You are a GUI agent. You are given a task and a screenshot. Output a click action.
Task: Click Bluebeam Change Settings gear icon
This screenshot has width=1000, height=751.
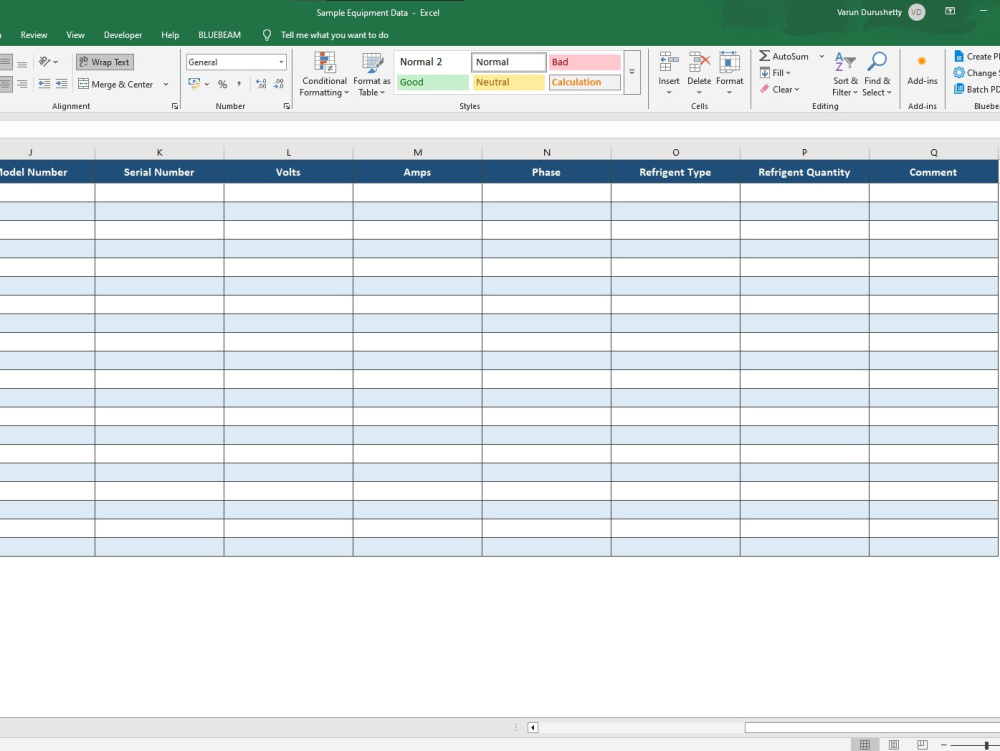[x=959, y=73]
